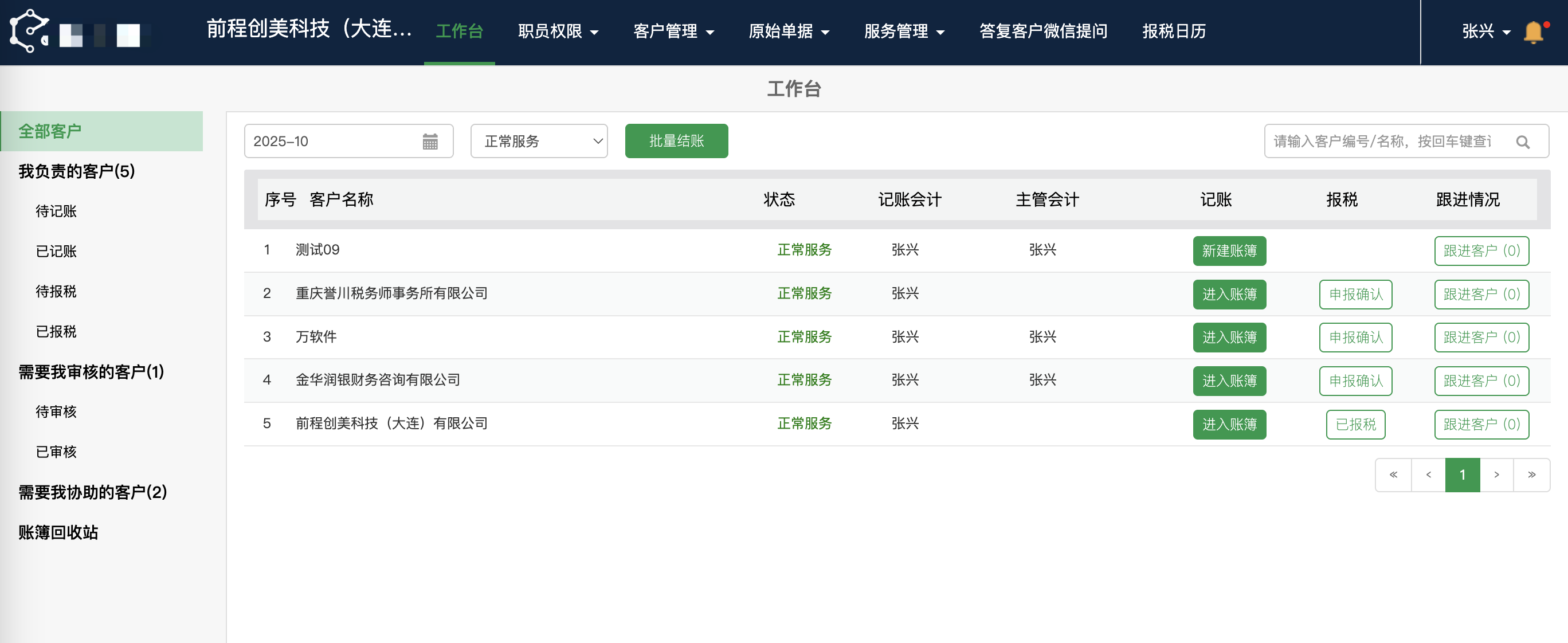The image size is (1568, 643).
Task: Switch to the 工作台 tab
Action: (459, 32)
